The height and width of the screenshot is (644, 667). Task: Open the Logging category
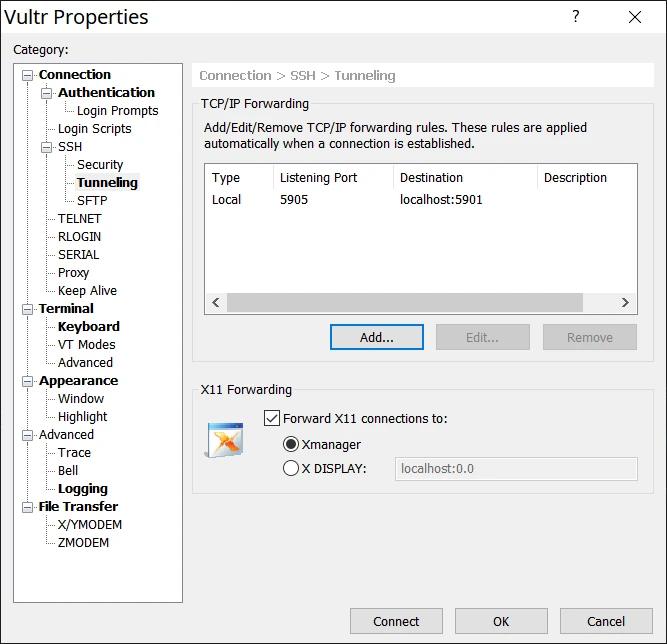pos(83,489)
